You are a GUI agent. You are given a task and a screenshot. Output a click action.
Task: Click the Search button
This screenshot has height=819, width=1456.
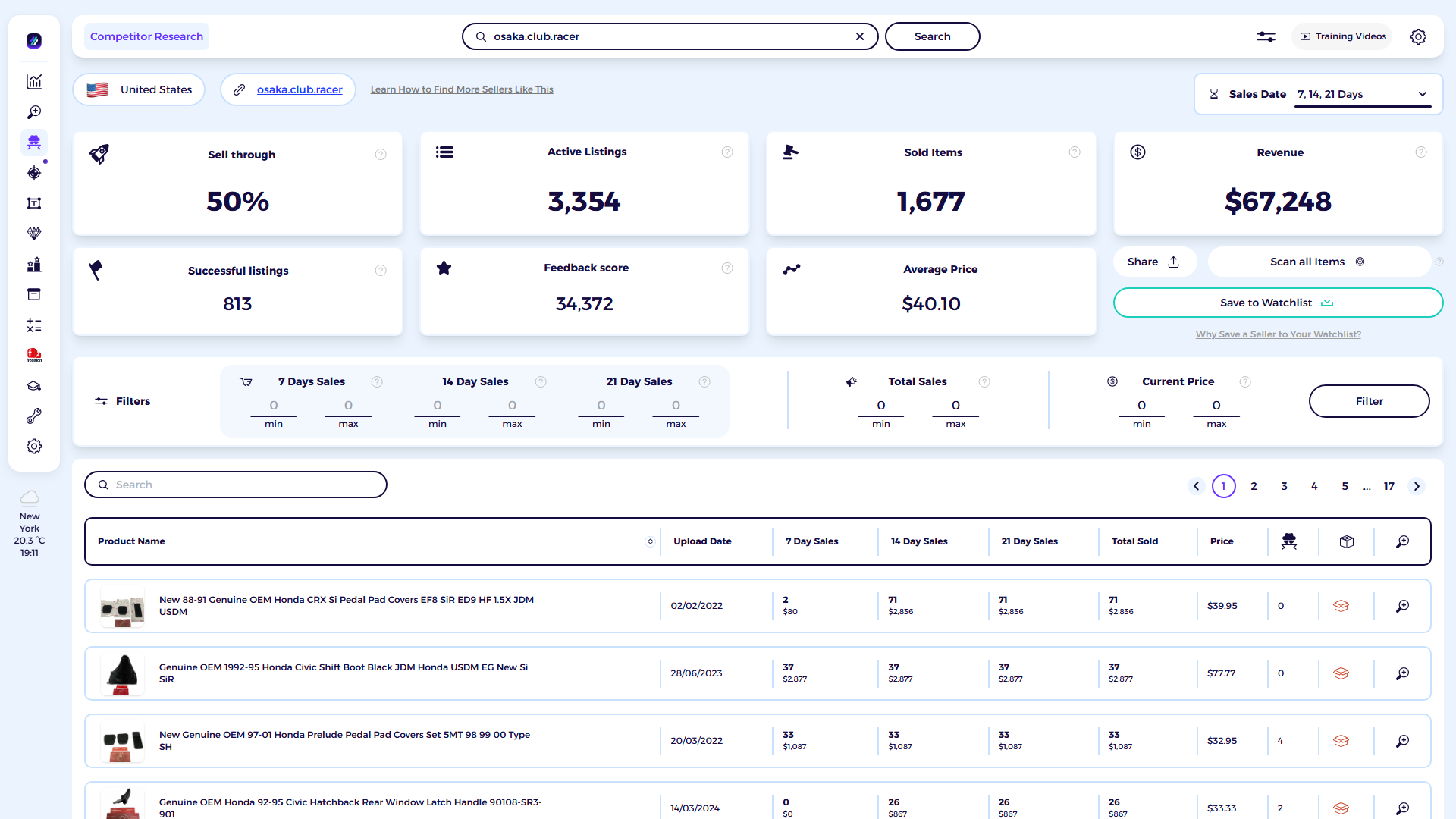pyautogui.click(x=932, y=36)
